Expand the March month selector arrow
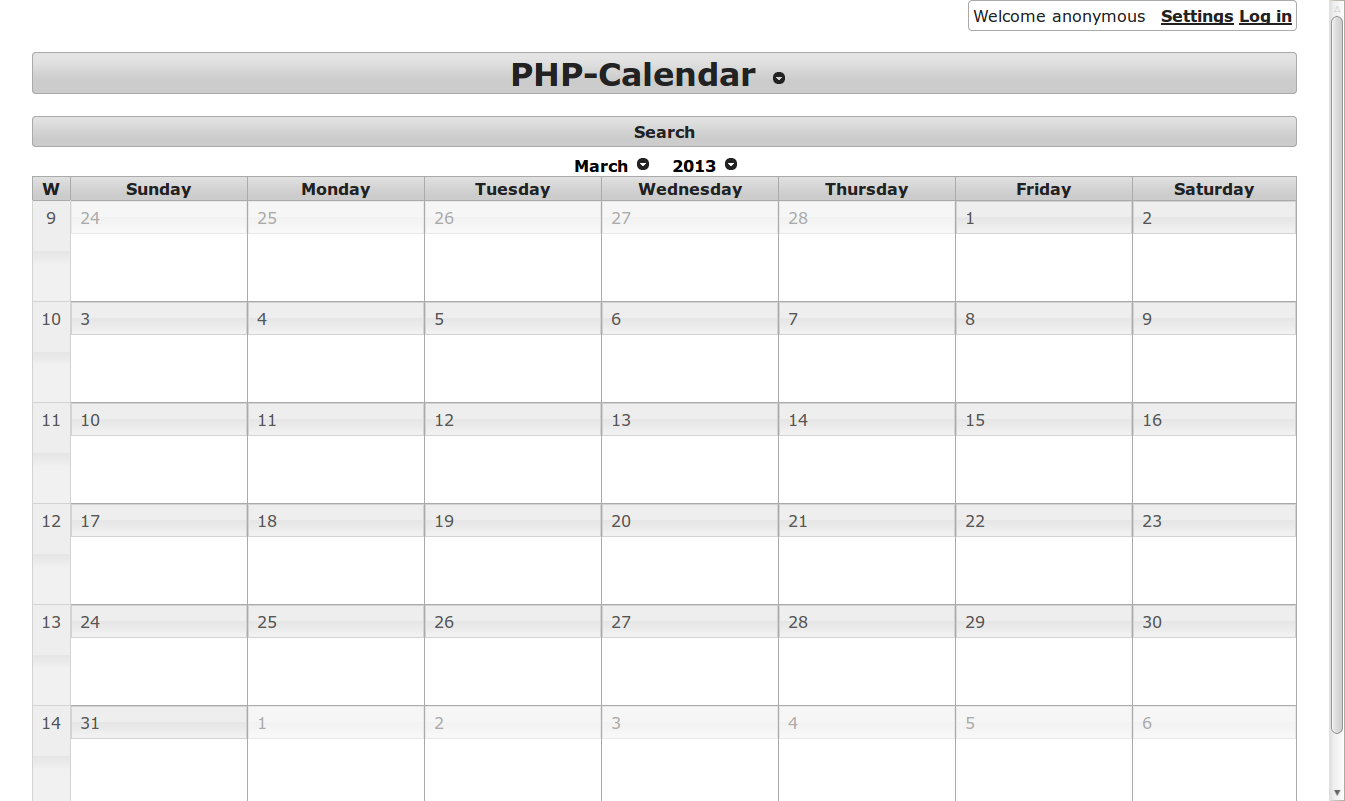Screen dimensions: 1345x801 pyautogui.click(x=642, y=164)
